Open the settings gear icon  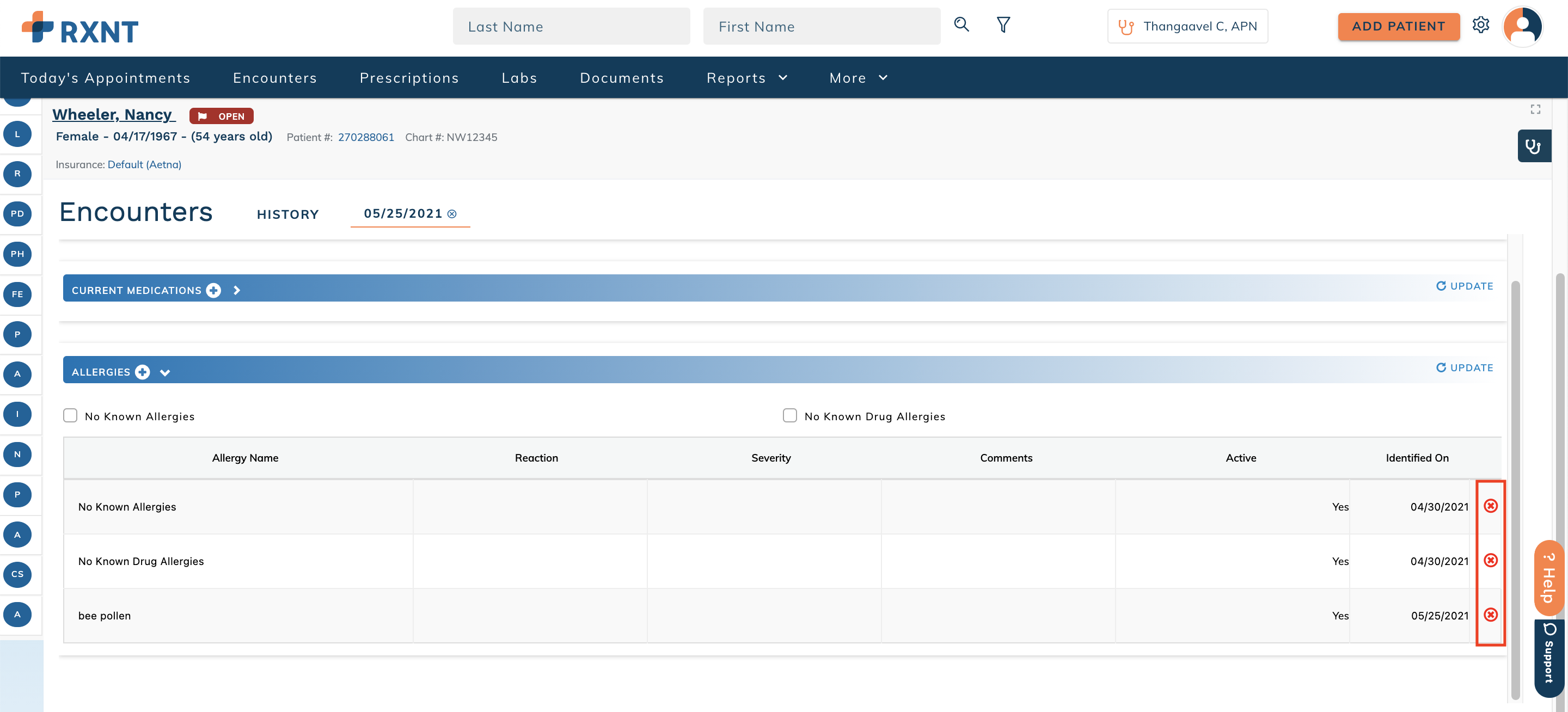[x=1480, y=25]
